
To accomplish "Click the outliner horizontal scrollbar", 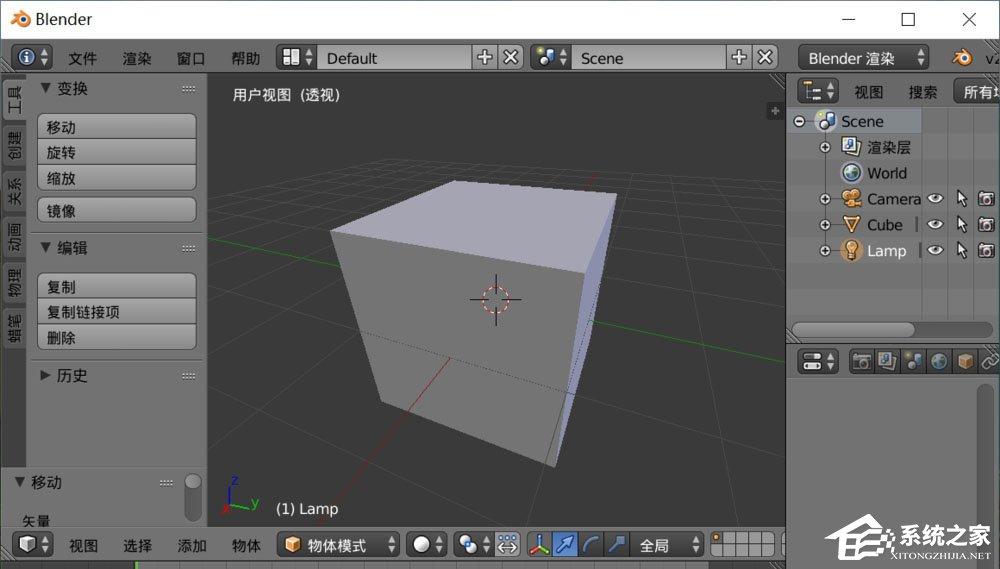I will (x=853, y=330).
